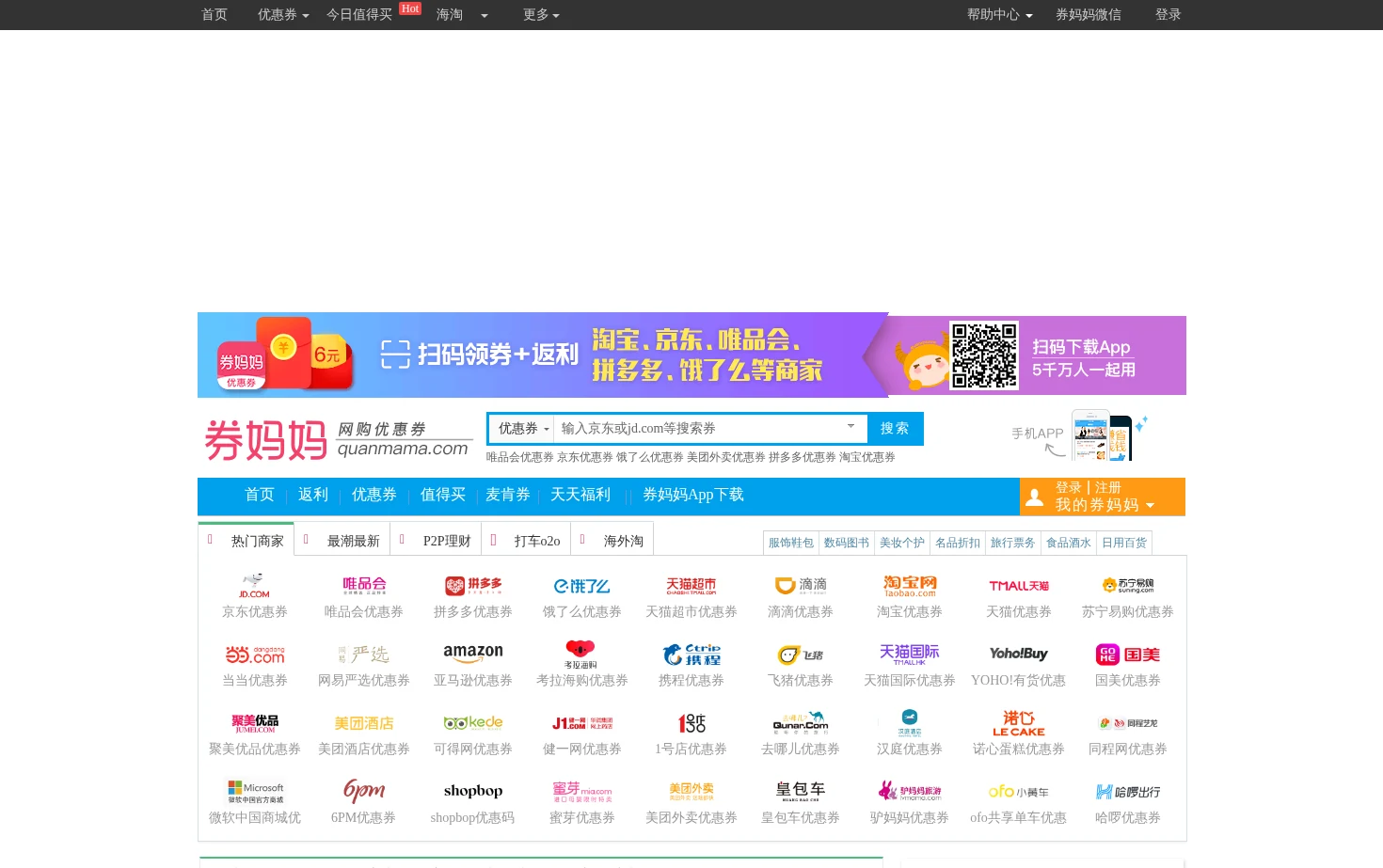Click the 飞猪 logo
This screenshot has width=1383, height=868.
click(800, 654)
